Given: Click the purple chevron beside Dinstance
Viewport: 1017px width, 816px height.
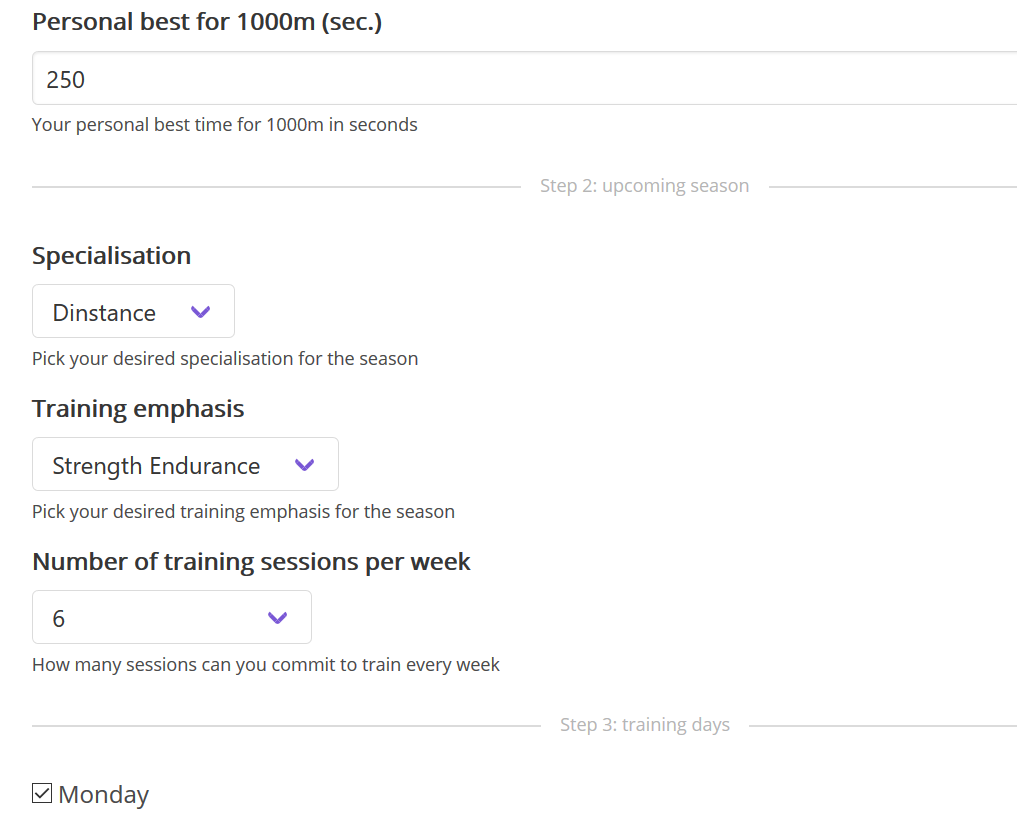Looking at the screenshot, I should [200, 312].
